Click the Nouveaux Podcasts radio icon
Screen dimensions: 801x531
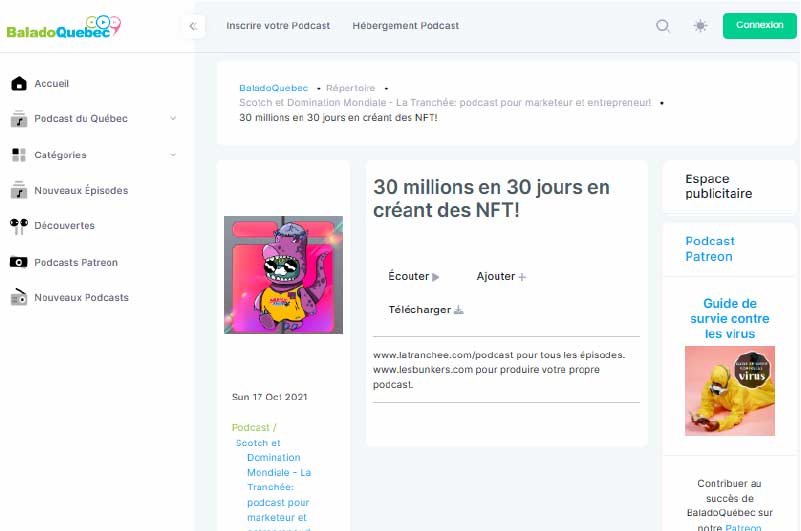[x=19, y=297]
